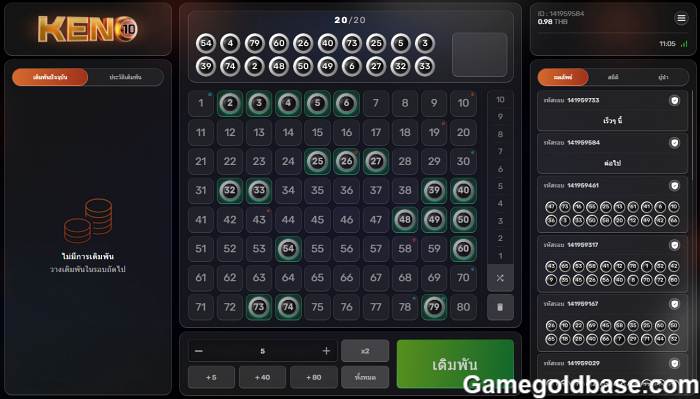
Task: Add +40 to the bet
Action: pyautogui.click(x=262, y=378)
